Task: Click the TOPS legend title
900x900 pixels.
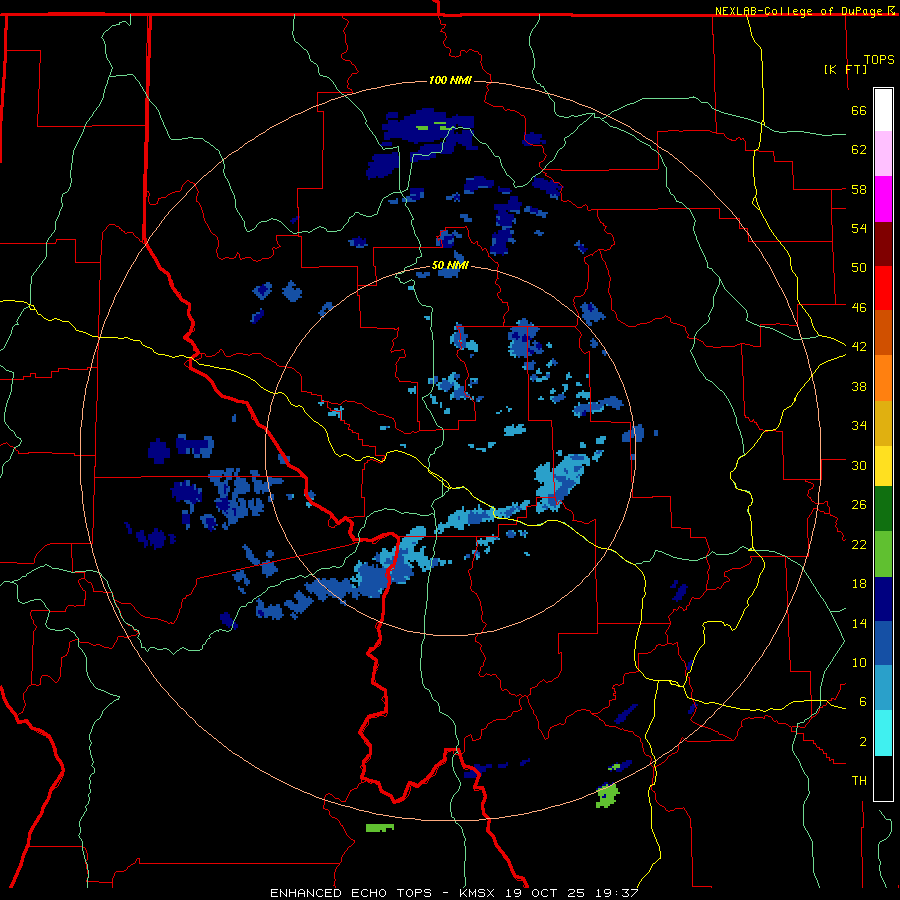Action: coord(879,60)
